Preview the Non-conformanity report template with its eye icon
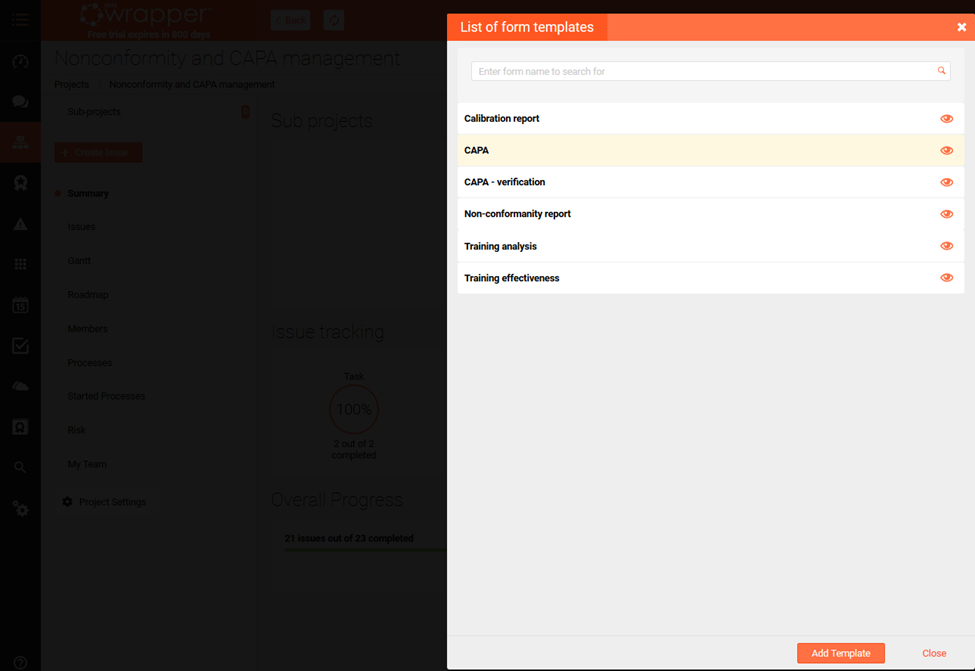The width and height of the screenshot is (975, 671). (x=946, y=214)
